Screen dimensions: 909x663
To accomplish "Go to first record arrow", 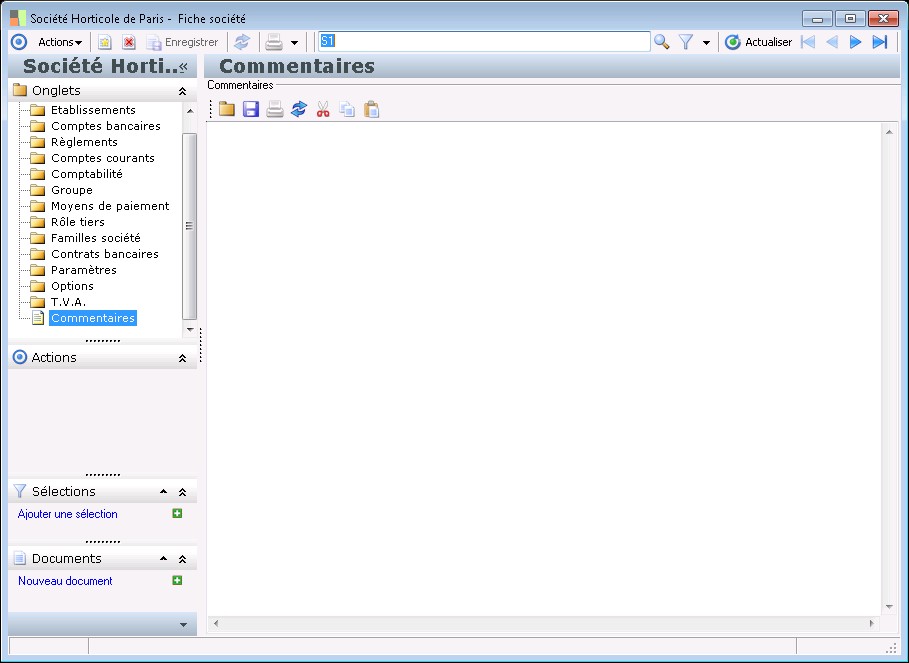I will pyautogui.click(x=808, y=42).
